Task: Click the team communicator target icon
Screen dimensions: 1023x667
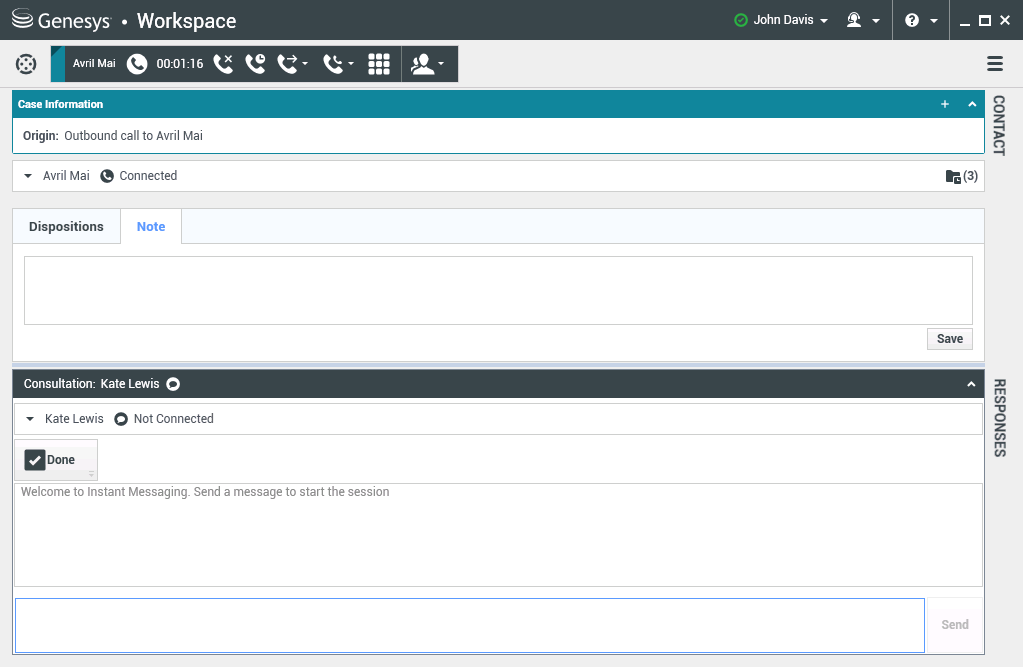Action: (26, 64)
